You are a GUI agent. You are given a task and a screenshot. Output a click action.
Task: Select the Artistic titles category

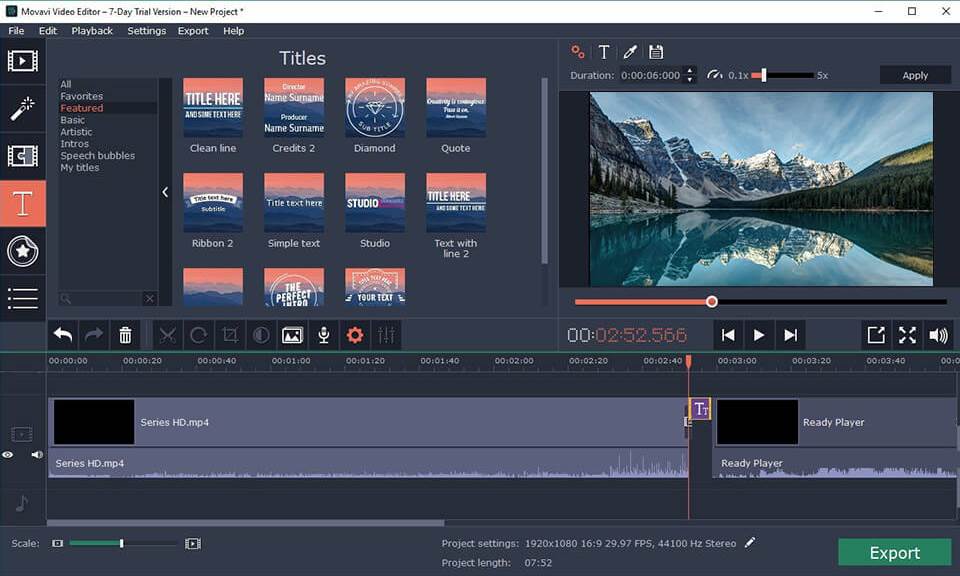coord(76,132)
